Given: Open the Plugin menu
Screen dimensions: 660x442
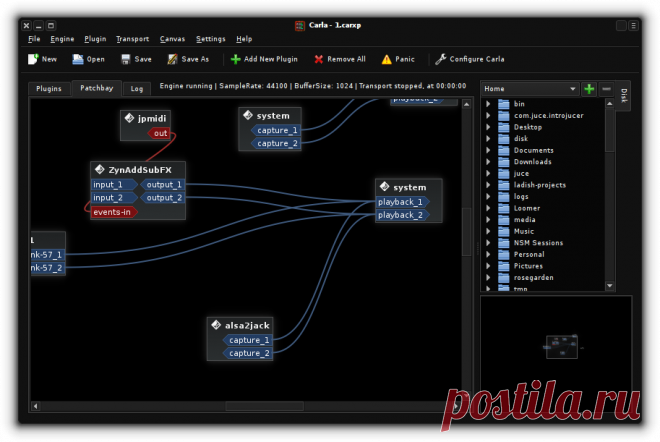Looking at the screenshot, I should coord(95,39).
